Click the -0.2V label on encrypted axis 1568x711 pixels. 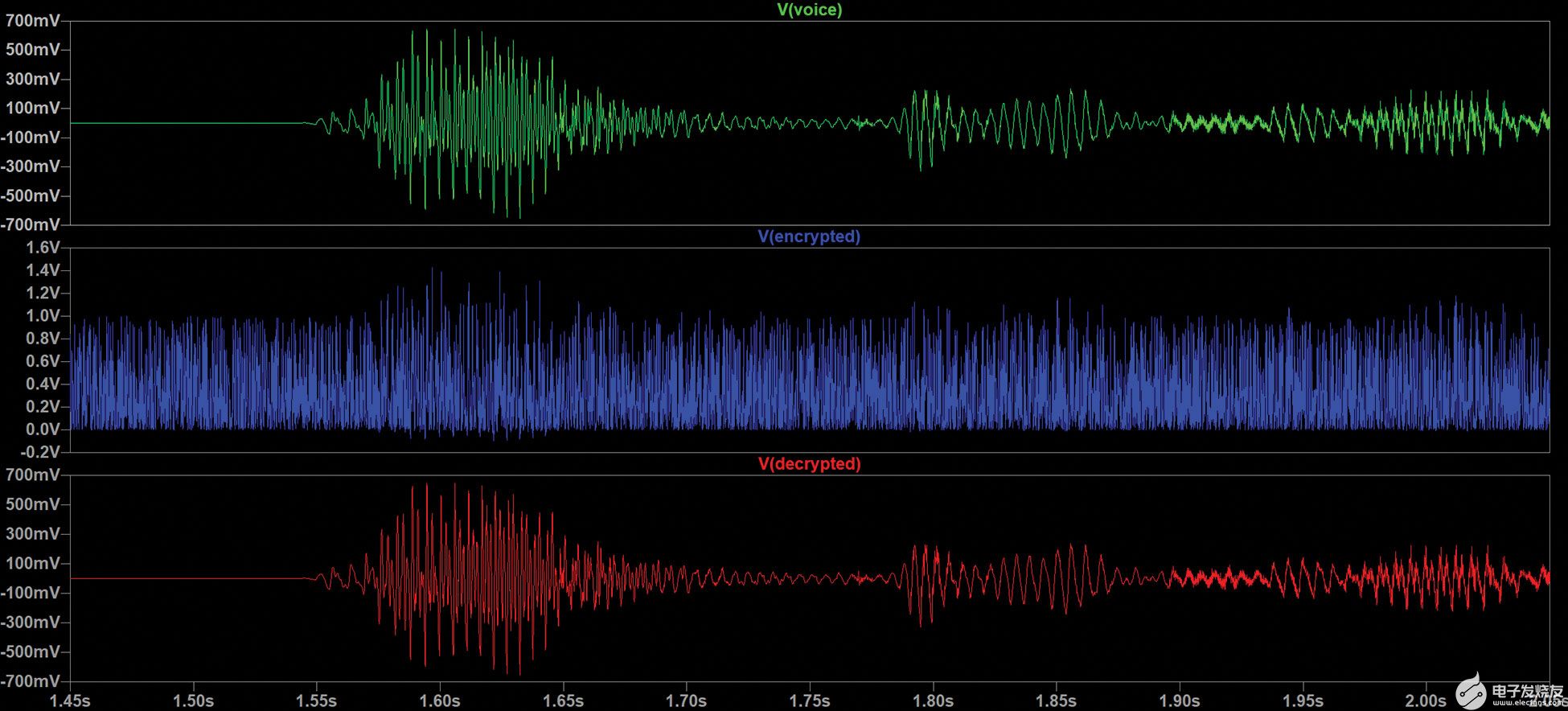tap(40, 452)
